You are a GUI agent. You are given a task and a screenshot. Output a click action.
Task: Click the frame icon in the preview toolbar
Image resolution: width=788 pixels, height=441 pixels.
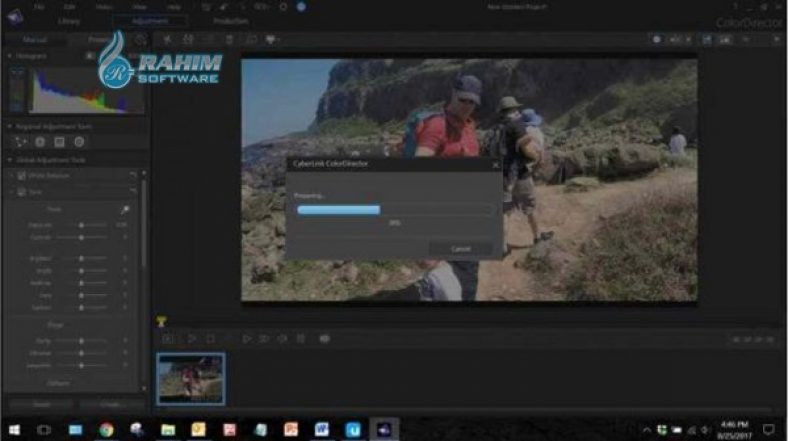click(251, 39)
